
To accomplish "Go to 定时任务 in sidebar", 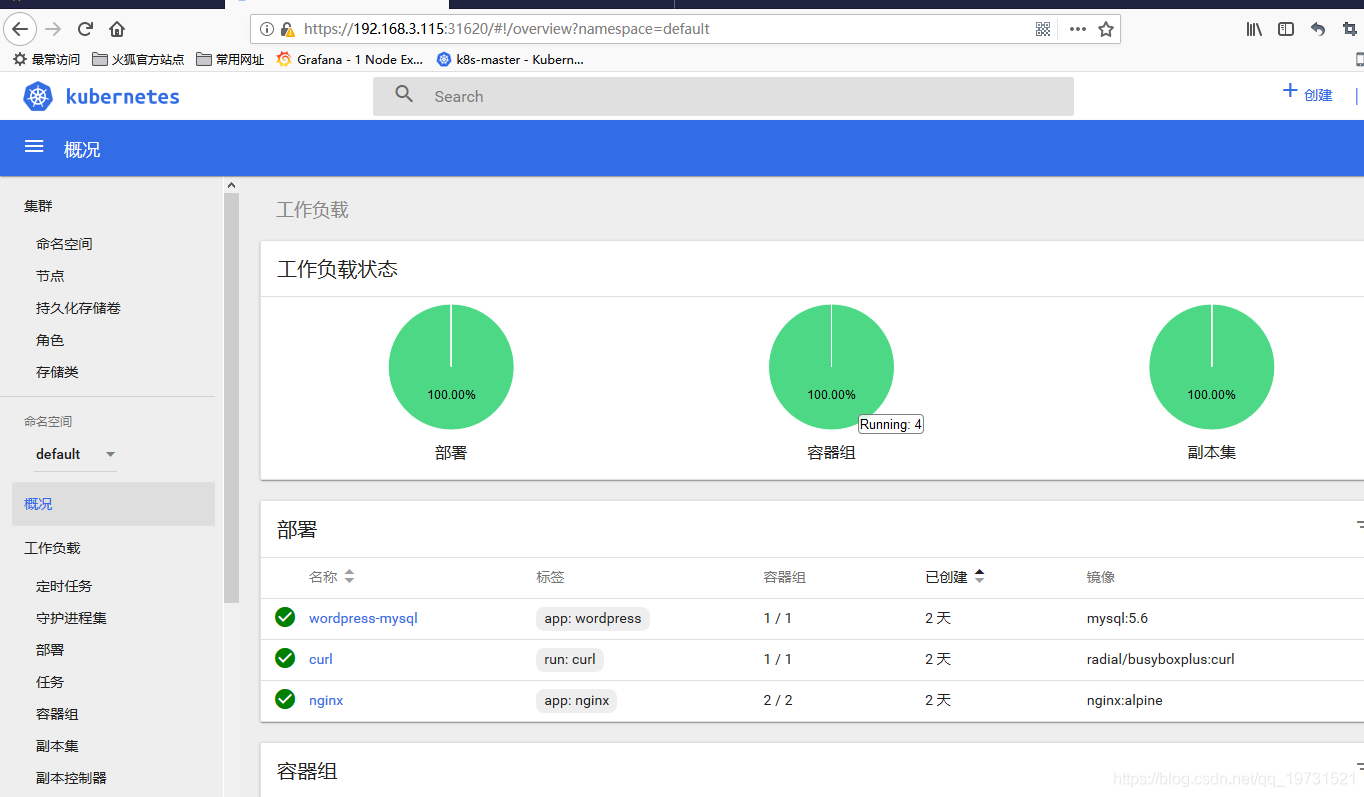I will click(64, 586).
